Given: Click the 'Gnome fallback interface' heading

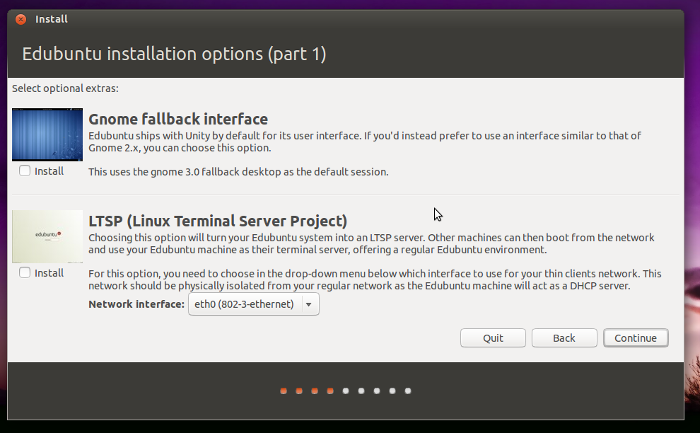Looking at the screenshot, I should tap(178, 119).
